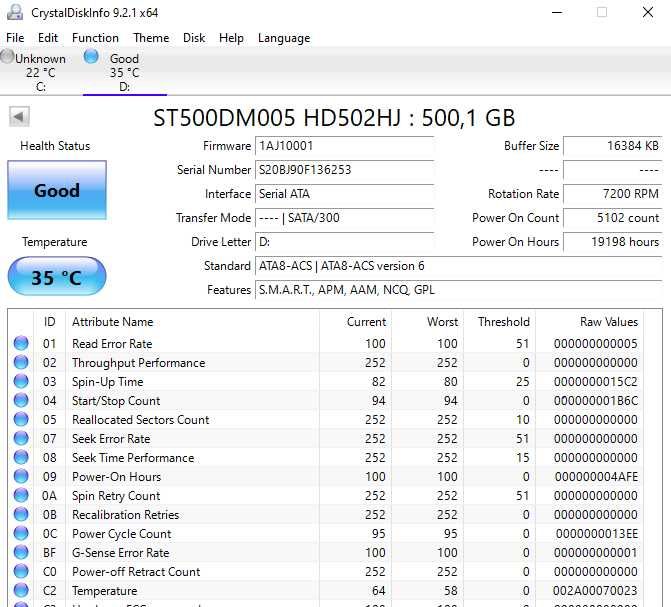This screenshot has width=671, height=607.
Task: Open the Language menu
Action: tap(284, 38)
